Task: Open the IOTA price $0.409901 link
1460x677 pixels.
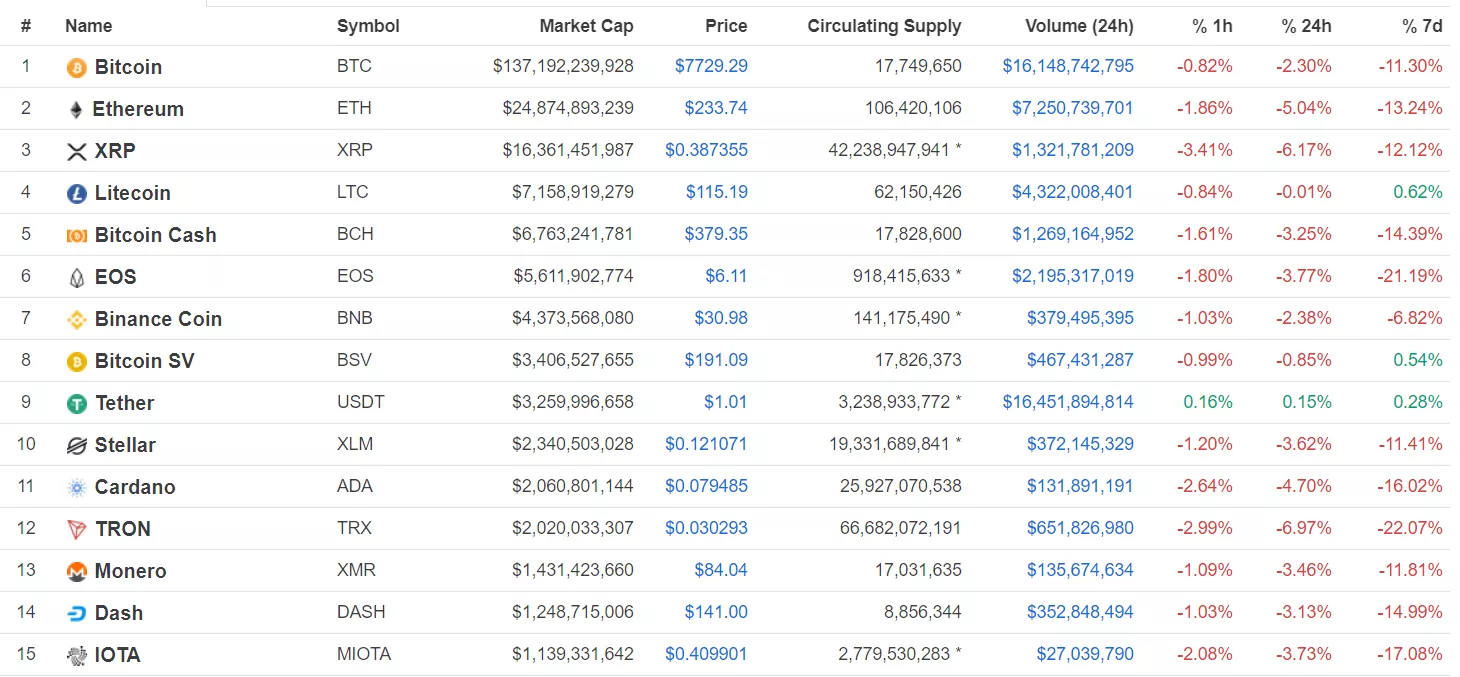Action: click(x=706, y=655)
